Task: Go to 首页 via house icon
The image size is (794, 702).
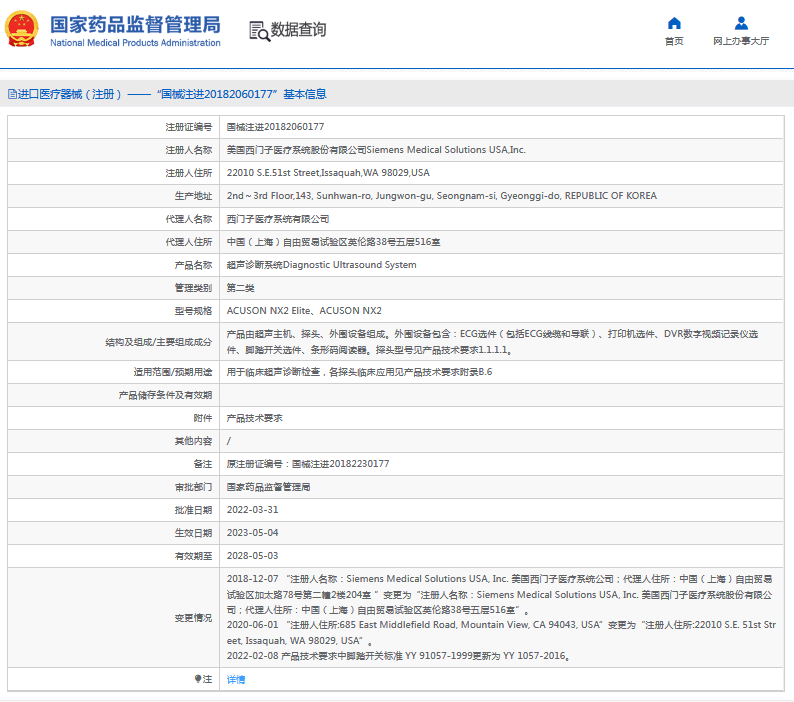Action: (674, 23)
